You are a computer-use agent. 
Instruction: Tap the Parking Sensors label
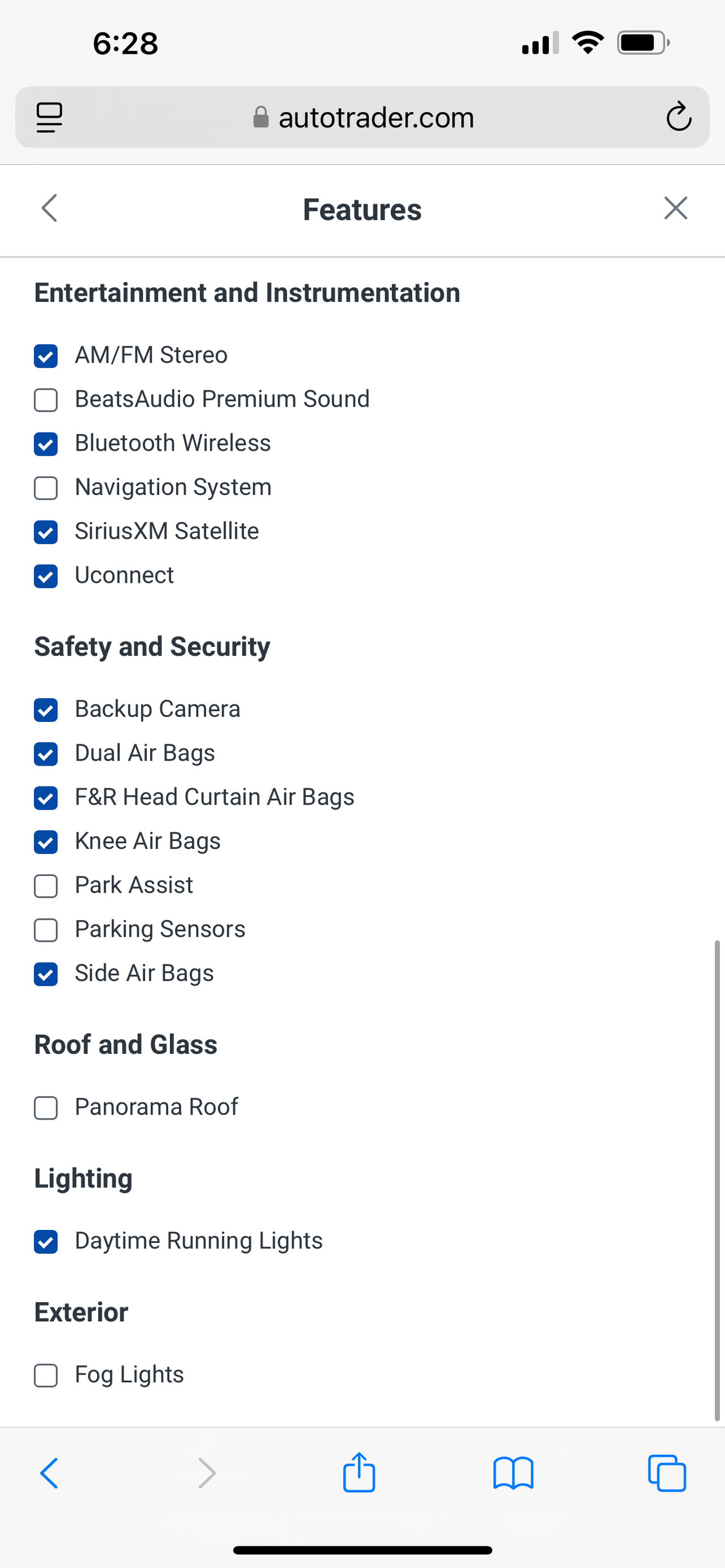coord(160,929)
